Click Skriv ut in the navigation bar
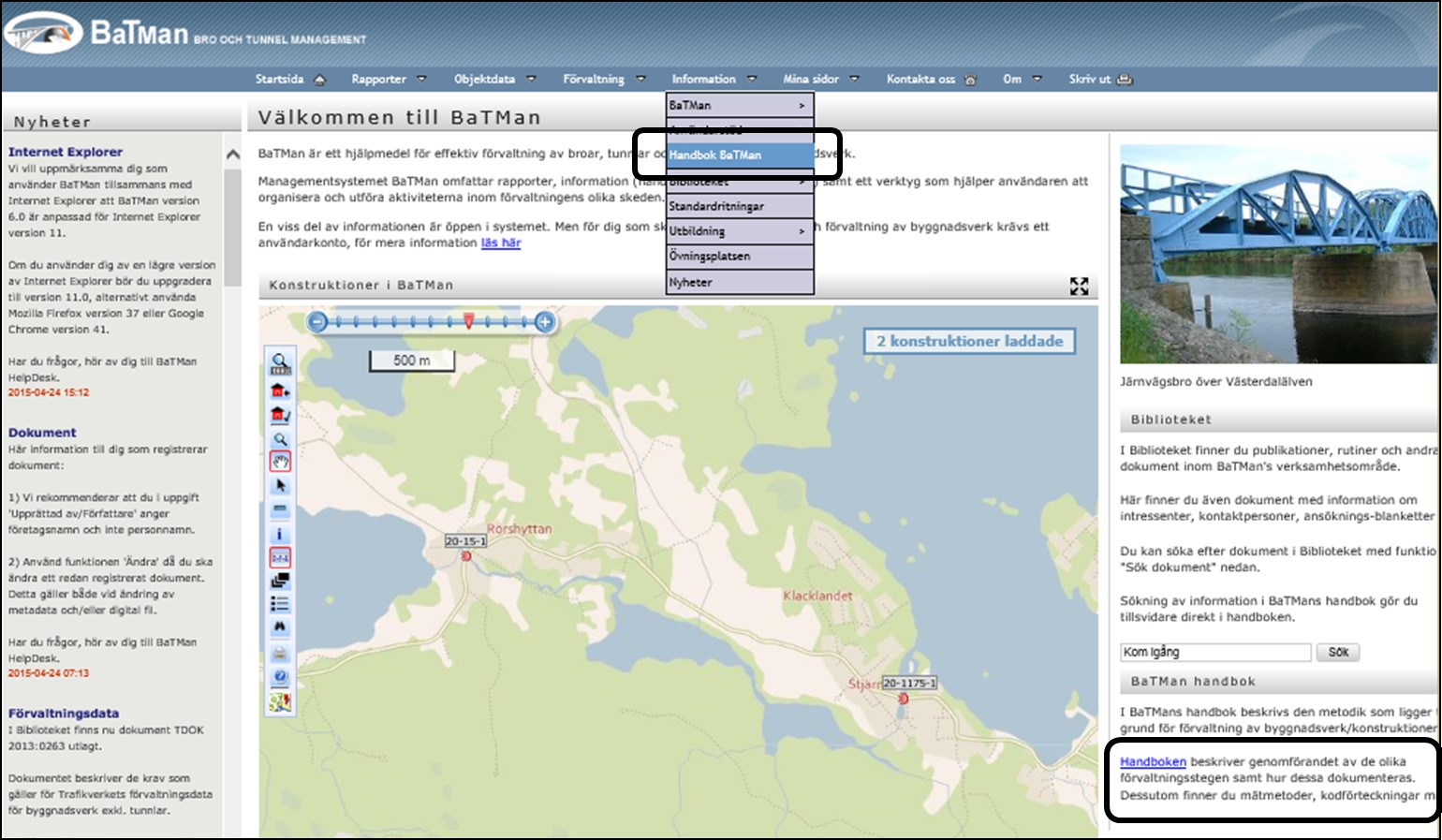Screen dimensions: 1442x840 pos(1090,80)
